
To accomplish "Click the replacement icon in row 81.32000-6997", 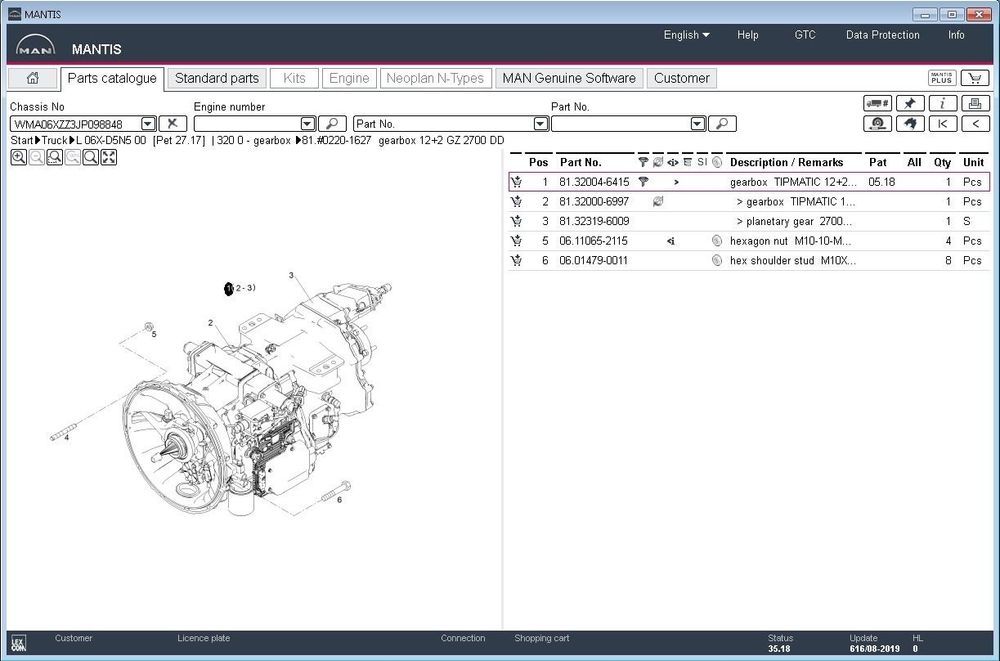I will pyautogui.click(x=658, y=202).
